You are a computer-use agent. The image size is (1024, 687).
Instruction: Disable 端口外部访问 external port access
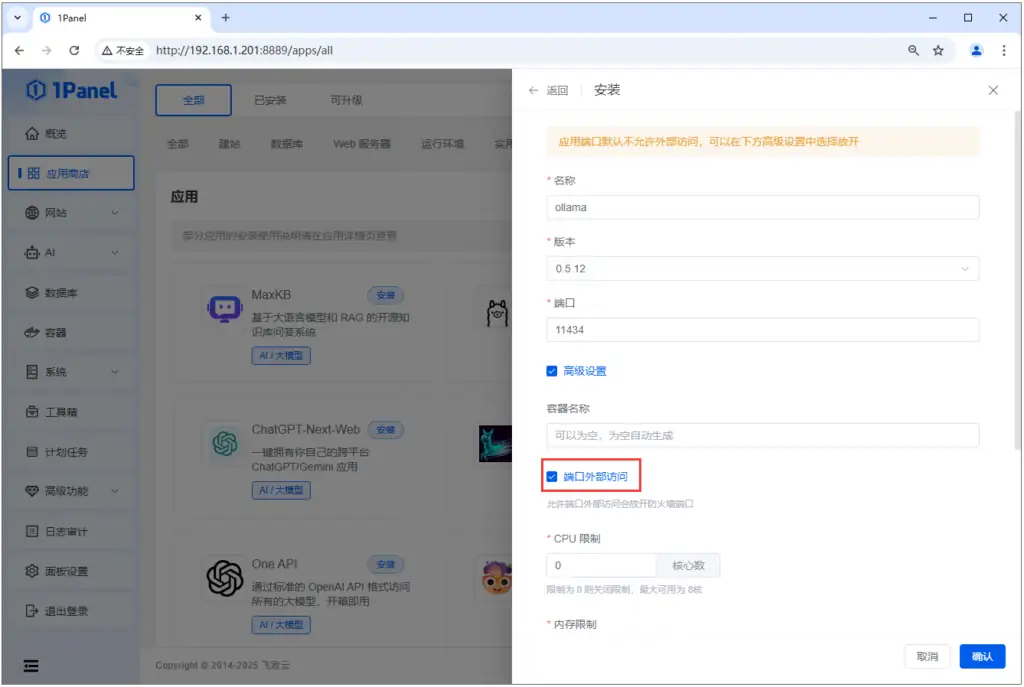pyautogui.click(x=551, y=477)
